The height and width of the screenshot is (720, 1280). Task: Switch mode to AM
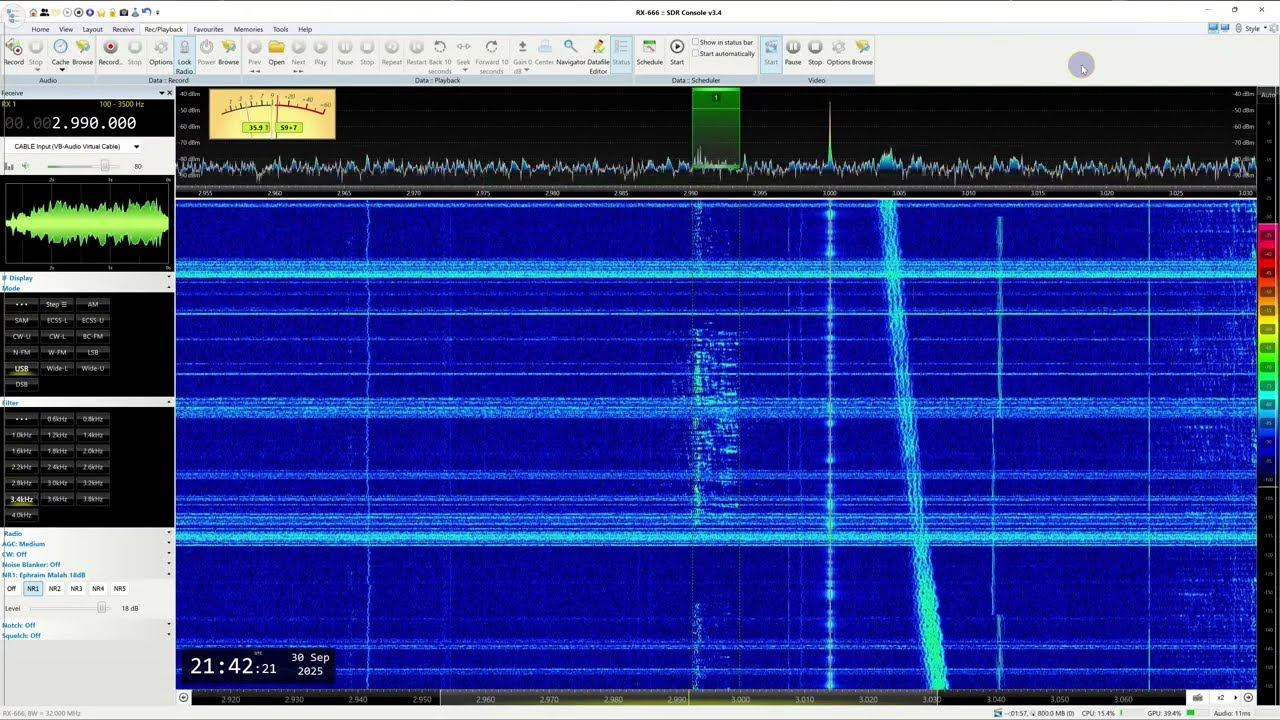[x=93, y=304]
